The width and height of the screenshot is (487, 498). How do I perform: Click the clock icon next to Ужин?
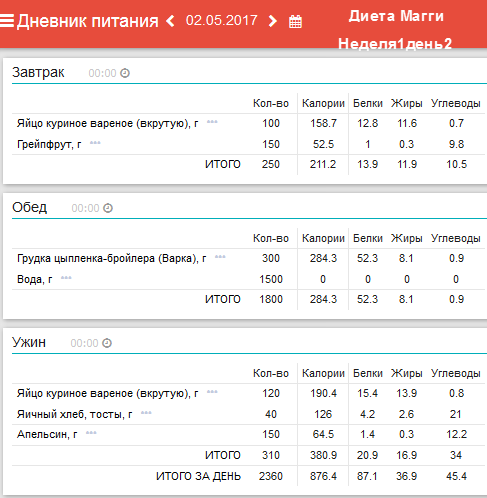coord(107,343)
